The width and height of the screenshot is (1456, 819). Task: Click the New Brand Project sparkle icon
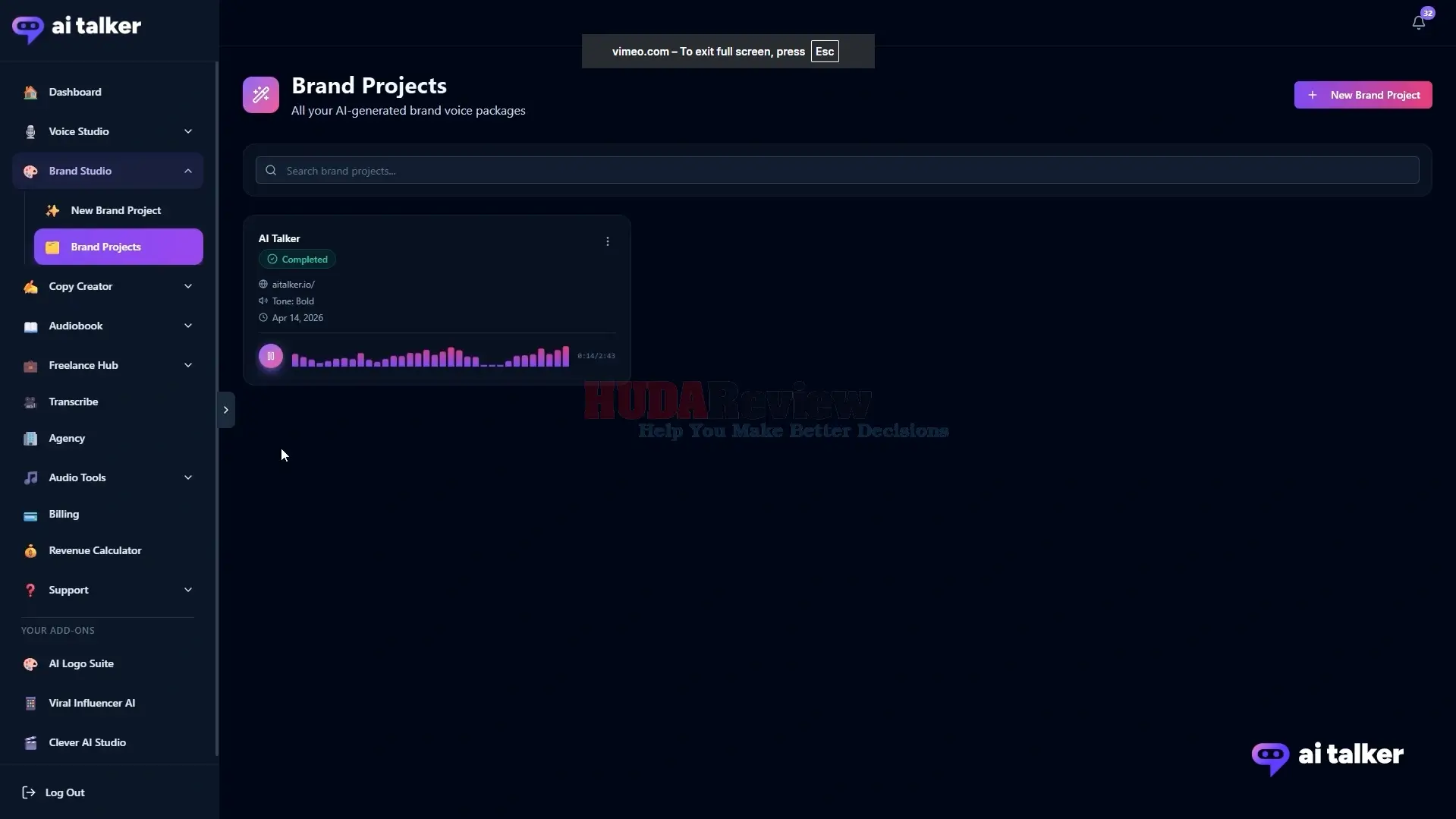(x=52, y=211)
